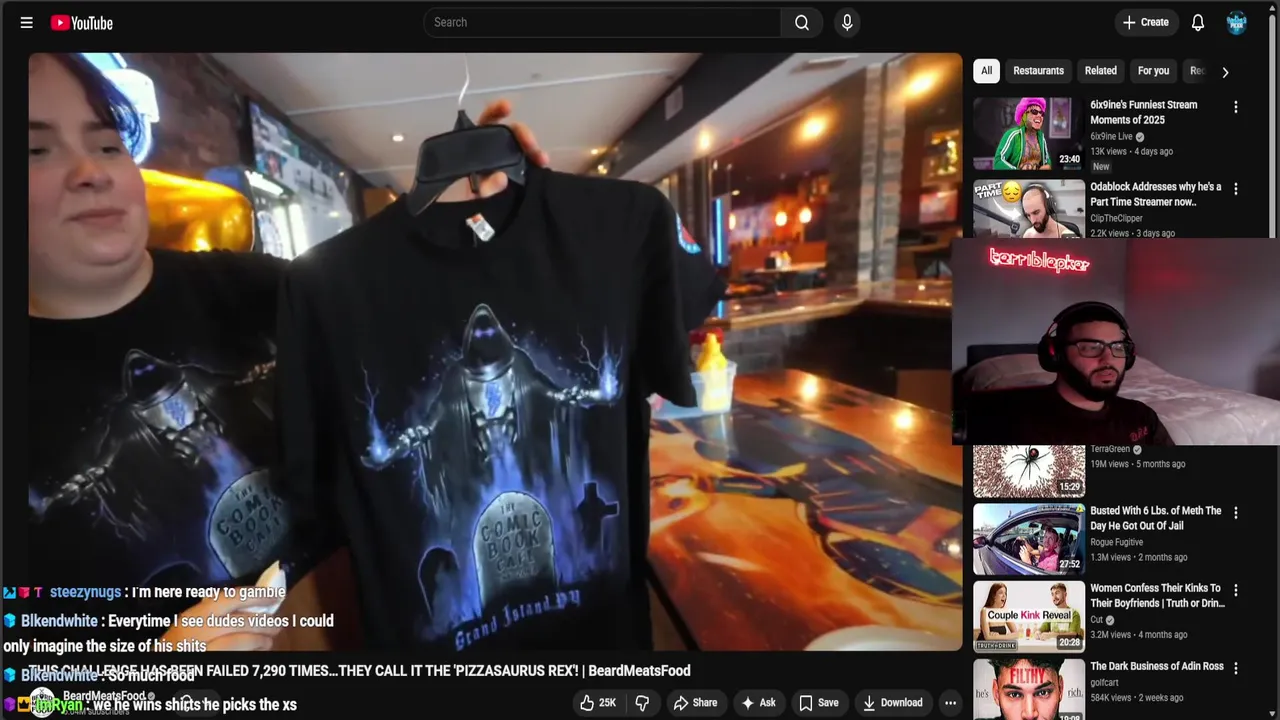Share the video
Screen dimensions: 1280x720
695,703
